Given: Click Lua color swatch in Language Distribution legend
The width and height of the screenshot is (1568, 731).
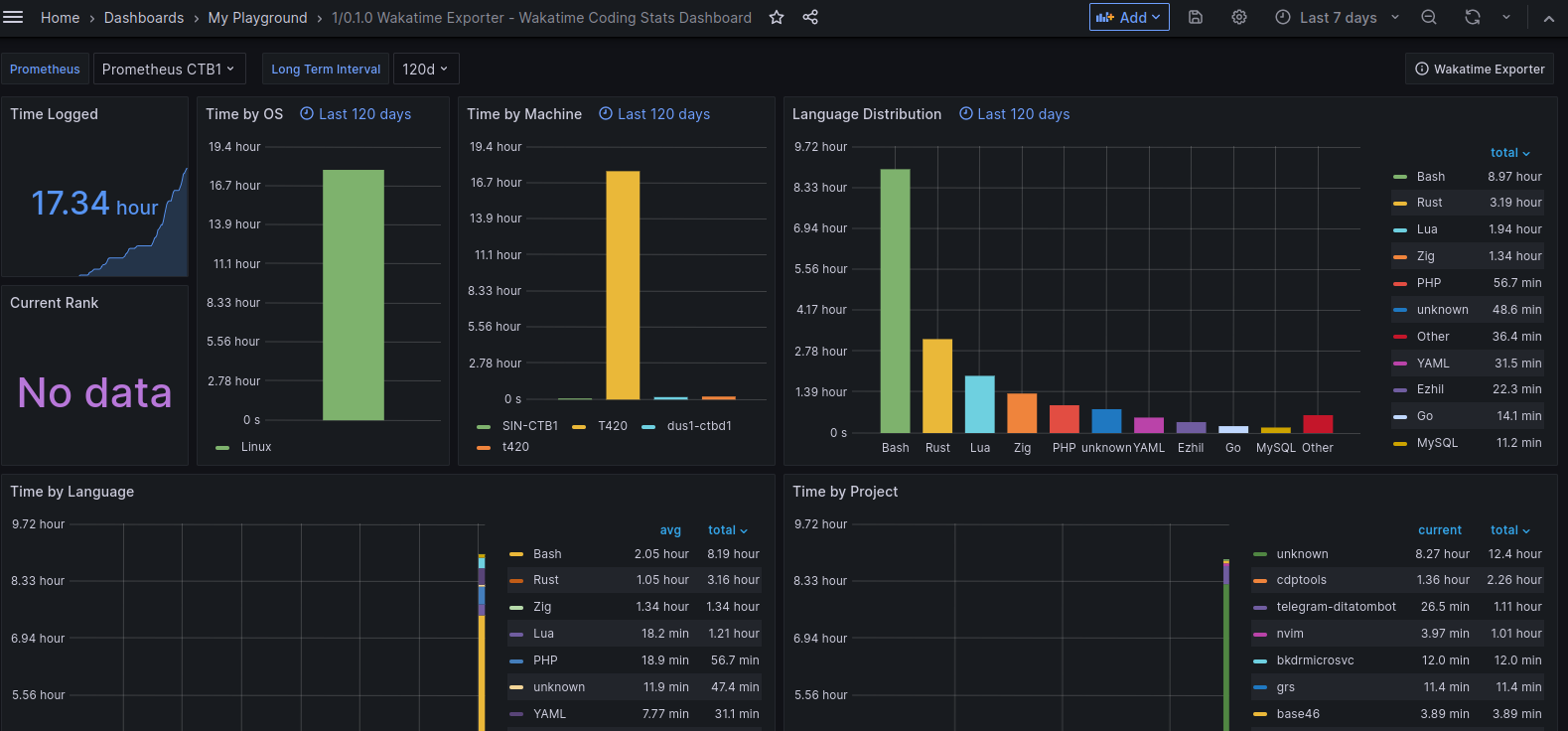Looking at the screenshot, I should (1400, 230).
